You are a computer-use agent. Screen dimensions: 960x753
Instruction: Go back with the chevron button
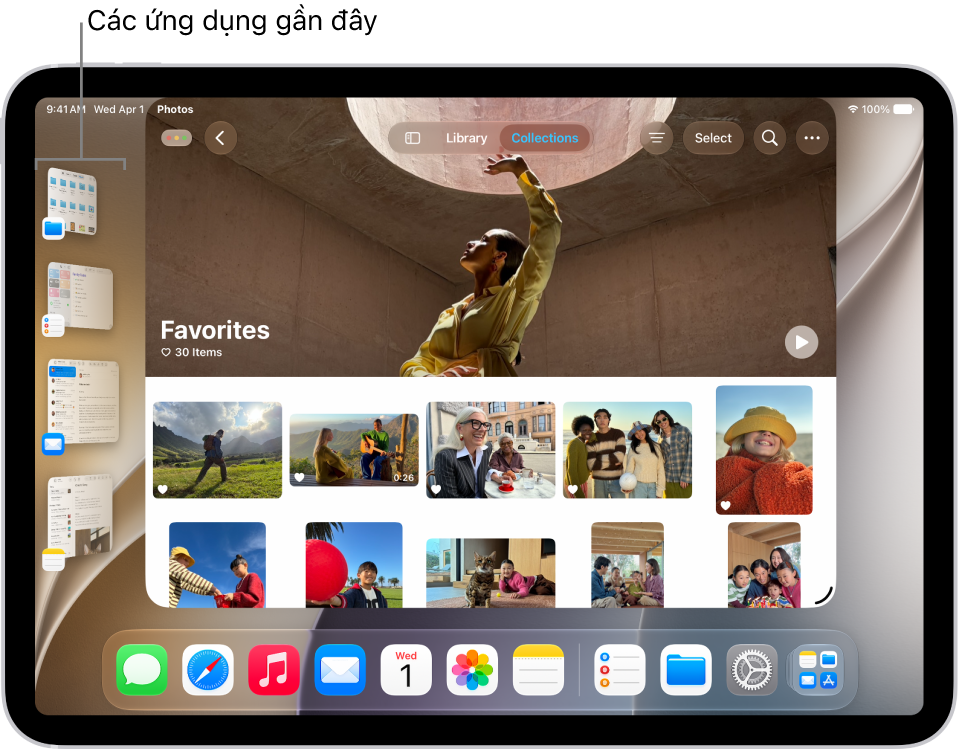click(x=220, y=138)
